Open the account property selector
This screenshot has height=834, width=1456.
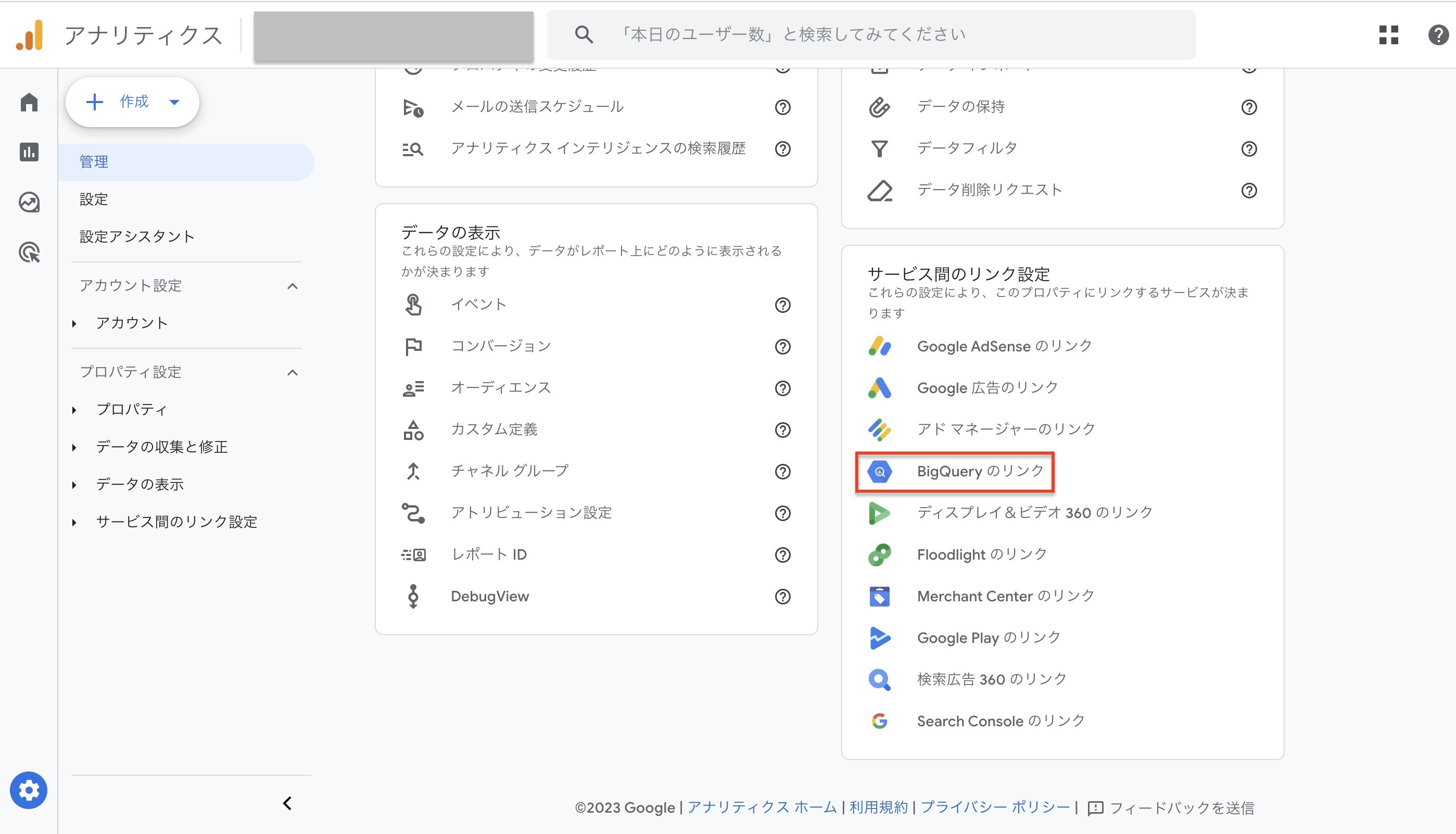pyautogui.click(x=394, y=36)
